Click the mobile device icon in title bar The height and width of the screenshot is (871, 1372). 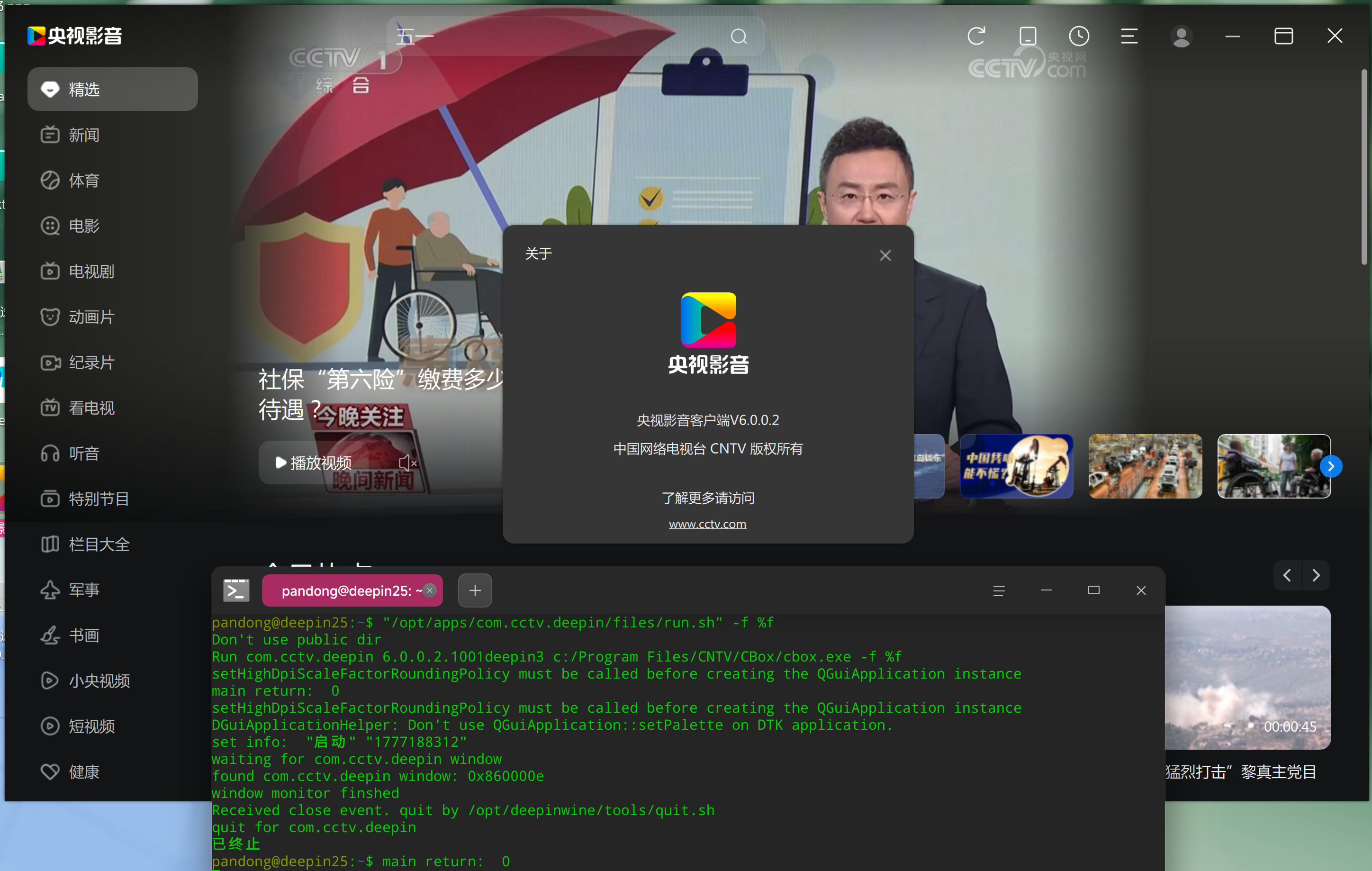[x=1027, y=36]
